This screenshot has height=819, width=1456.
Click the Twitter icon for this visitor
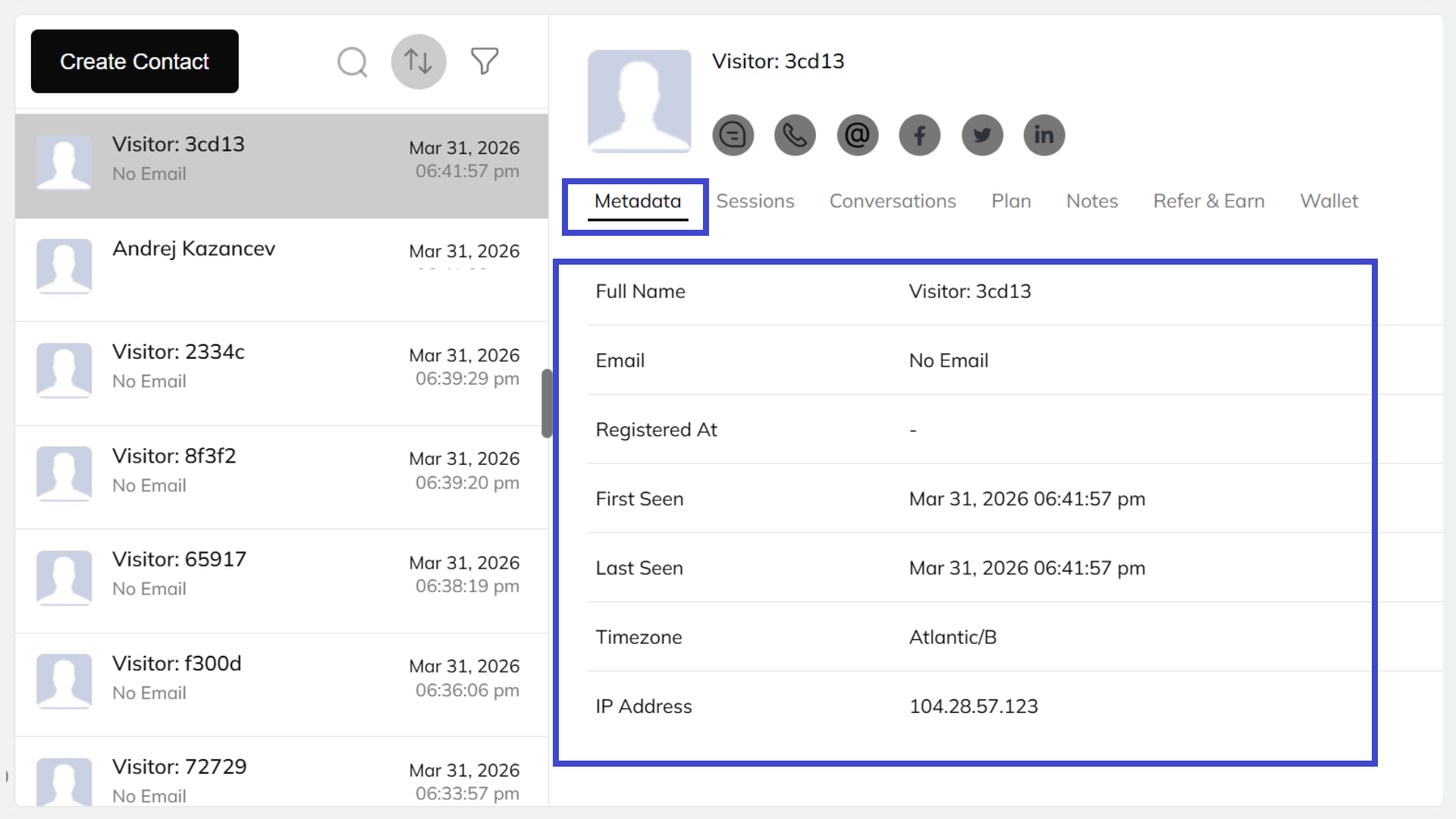pyautogui.click(x=981, y=135)
